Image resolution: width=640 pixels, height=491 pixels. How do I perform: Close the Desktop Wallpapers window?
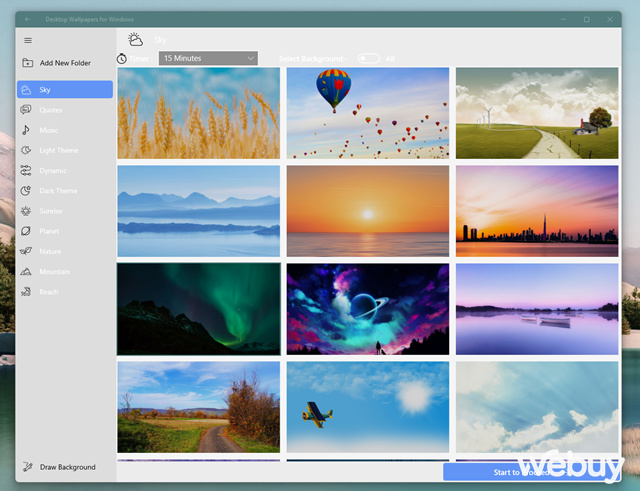coord(610,19)
